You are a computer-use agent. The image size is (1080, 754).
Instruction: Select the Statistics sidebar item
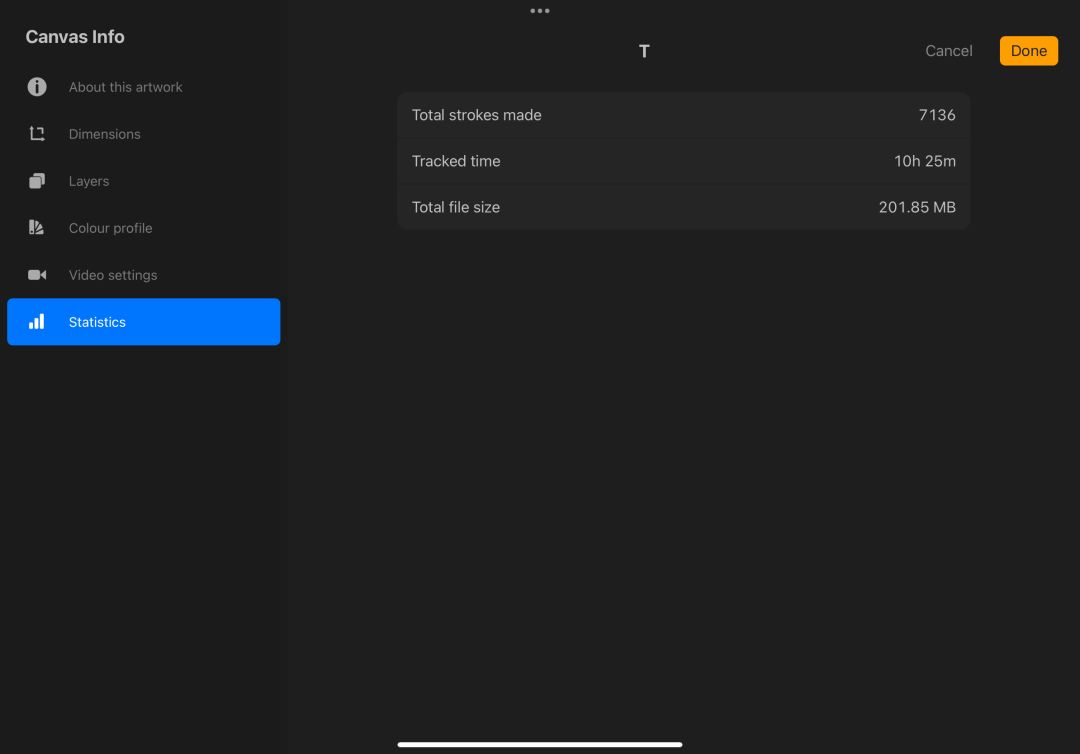pyautogui.click(x=143, y=322)
